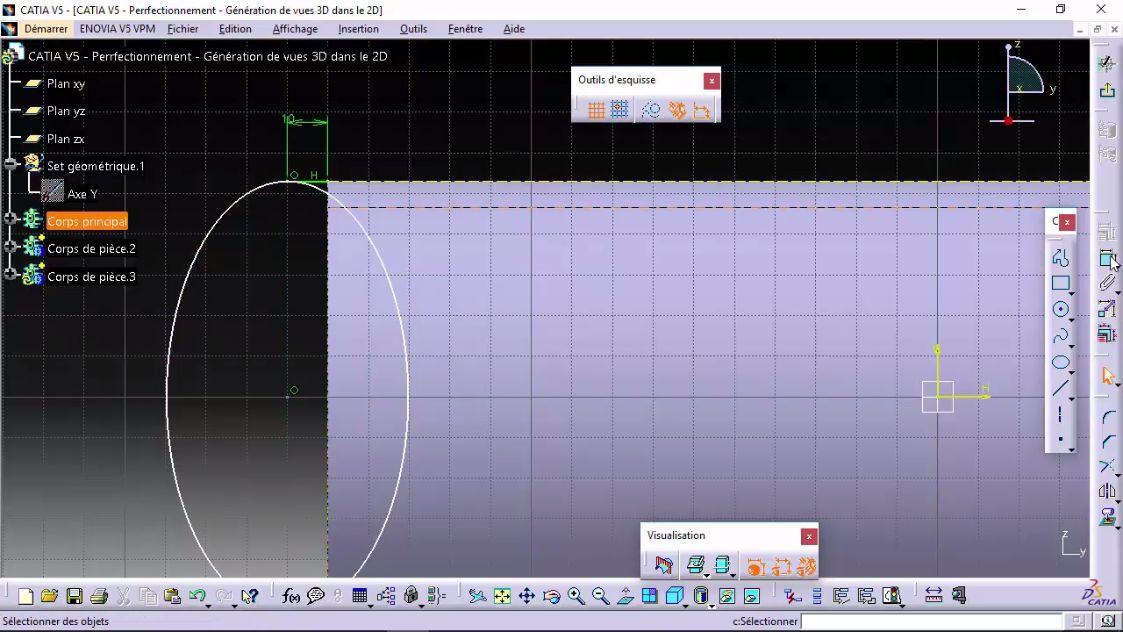The width and height of the screenshot is (1123, 632).
Task: Select the Point sketch tool
Action: tap(1060, 439)
